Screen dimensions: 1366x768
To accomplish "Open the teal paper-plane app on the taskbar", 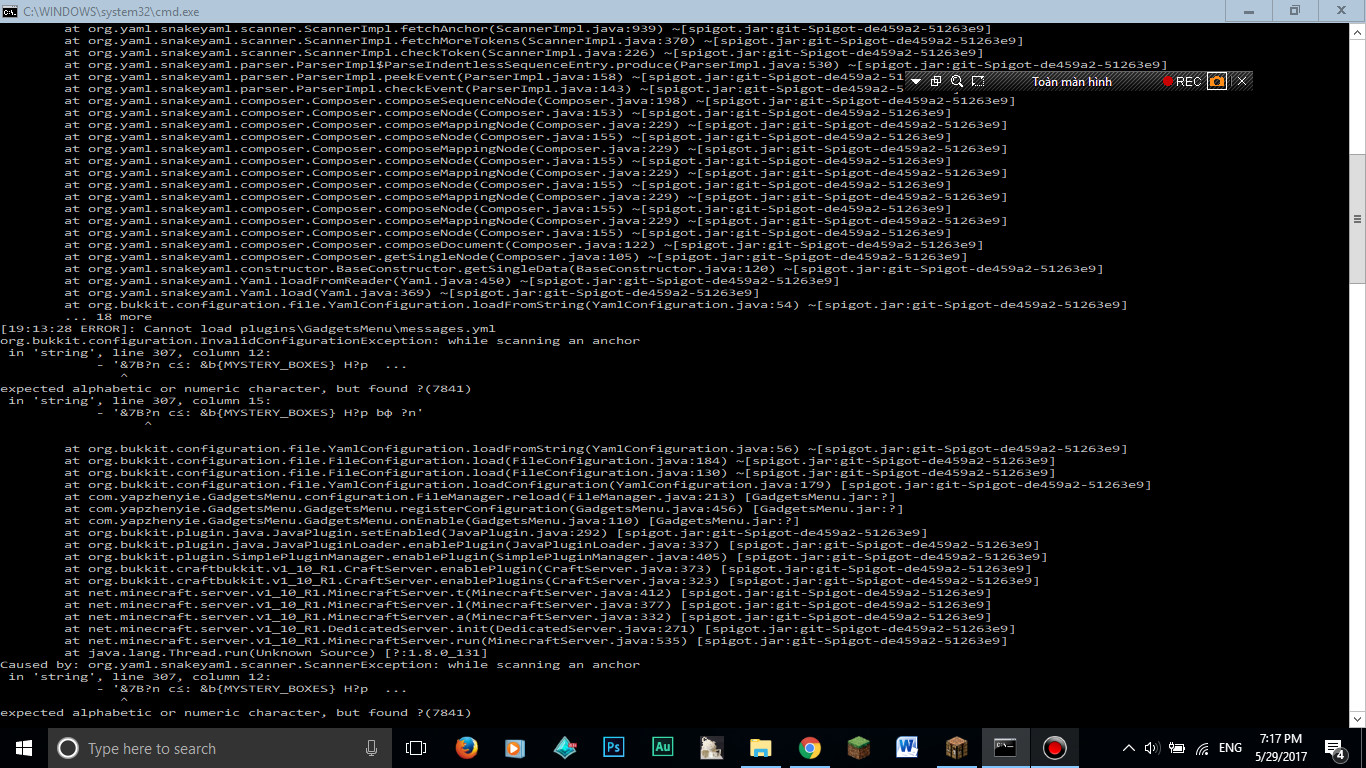I will click(564, 748).
